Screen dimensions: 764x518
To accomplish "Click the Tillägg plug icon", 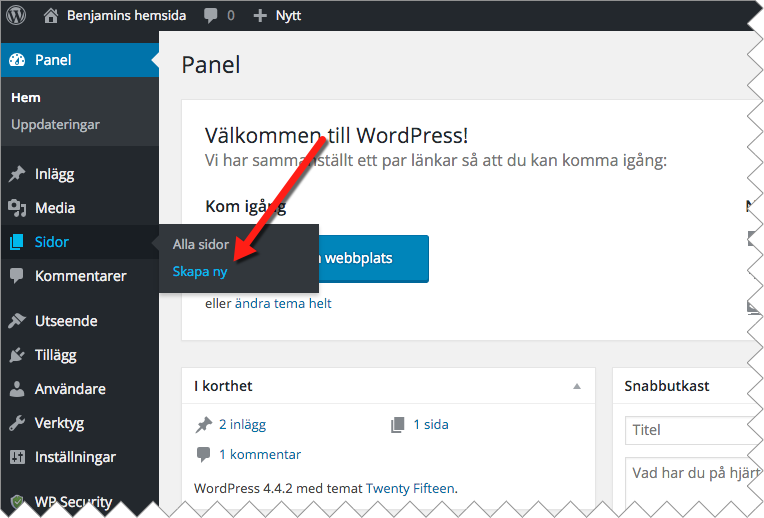I will pyautogui.click(x=17, y=355).
